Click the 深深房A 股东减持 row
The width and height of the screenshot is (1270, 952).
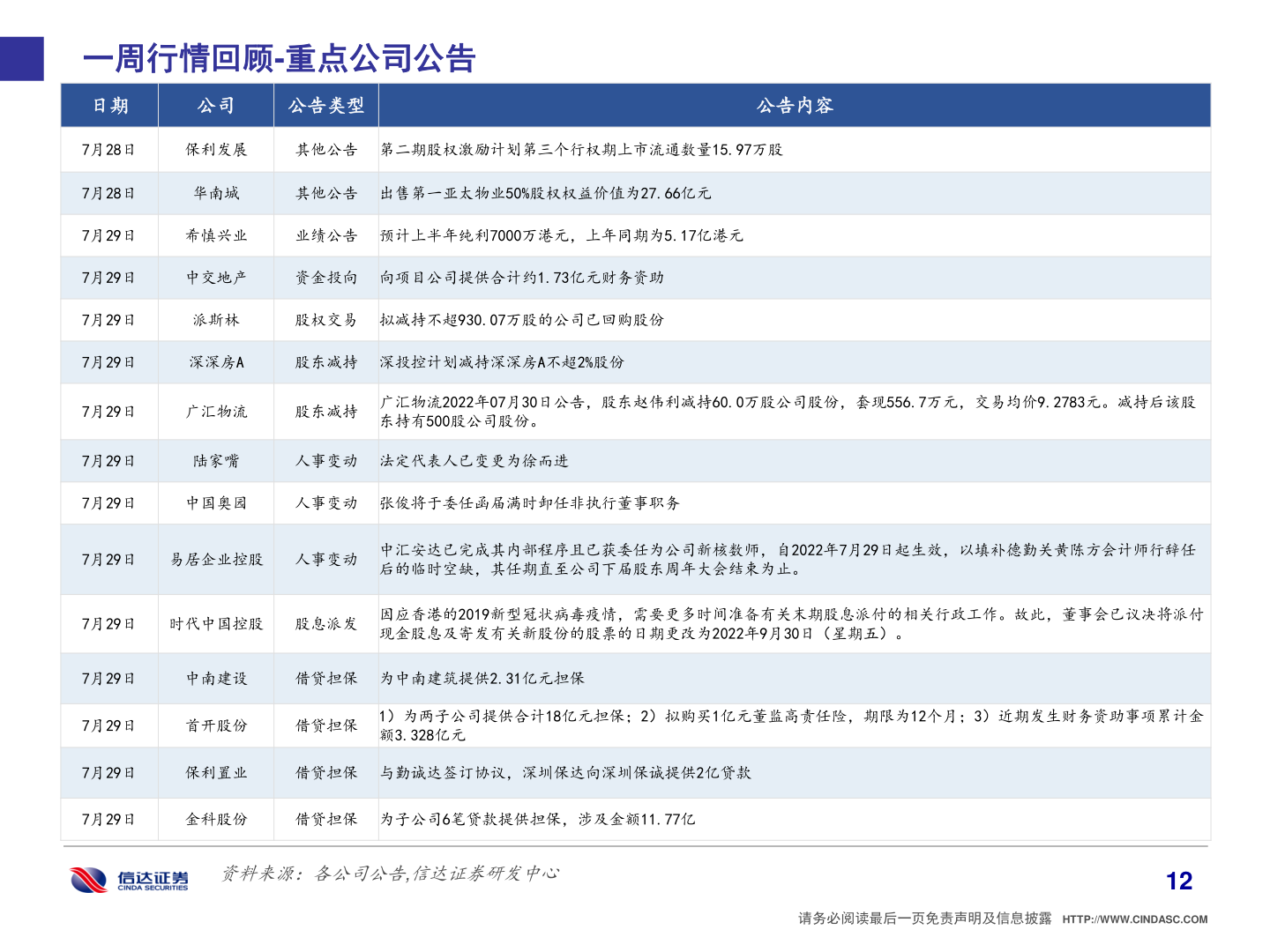[326, 361]
